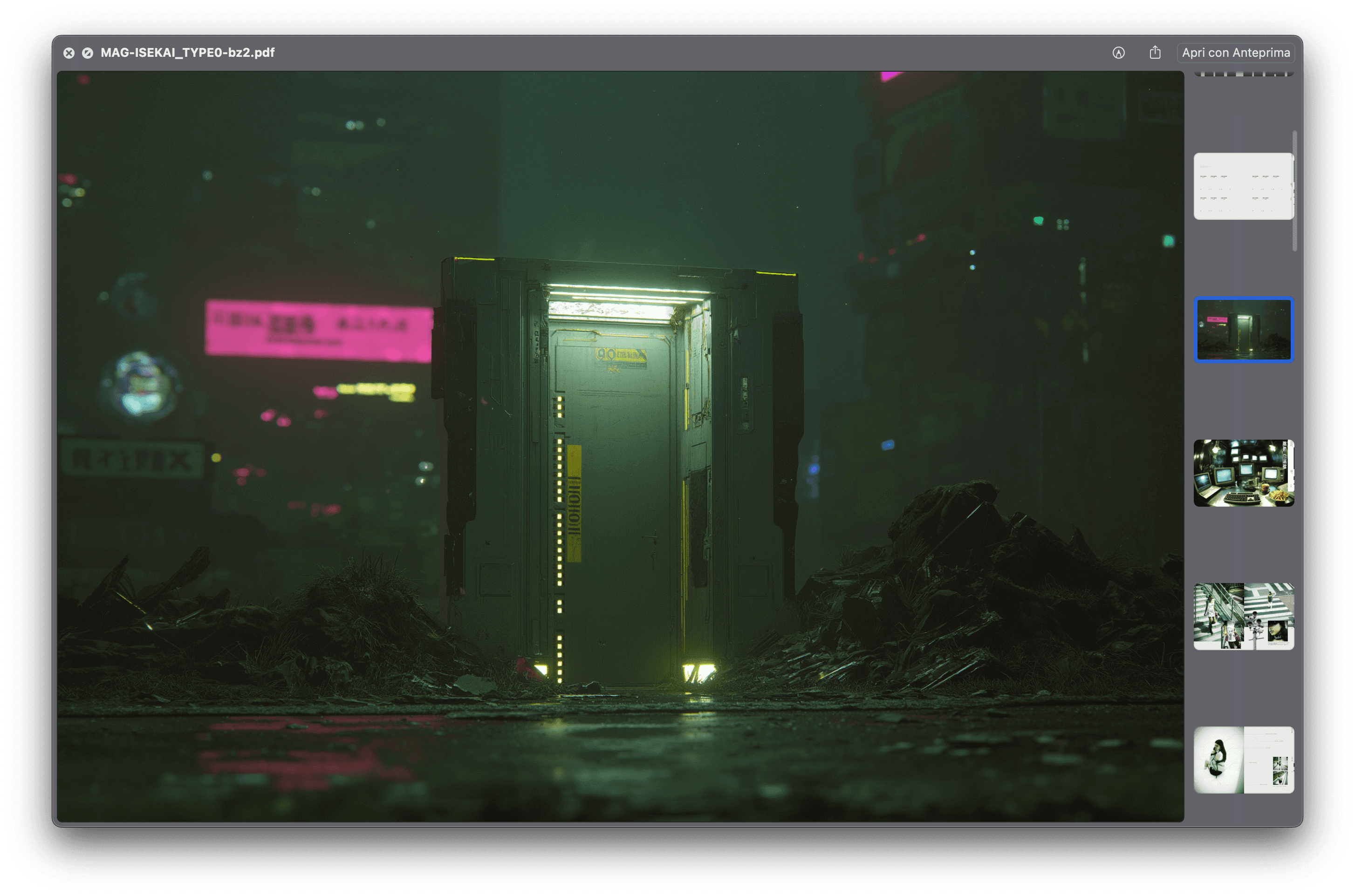The width and height of the screenshot is (1355, 896).
Task: Click the round glowing globe sign in preview
Action: (141, 383)
